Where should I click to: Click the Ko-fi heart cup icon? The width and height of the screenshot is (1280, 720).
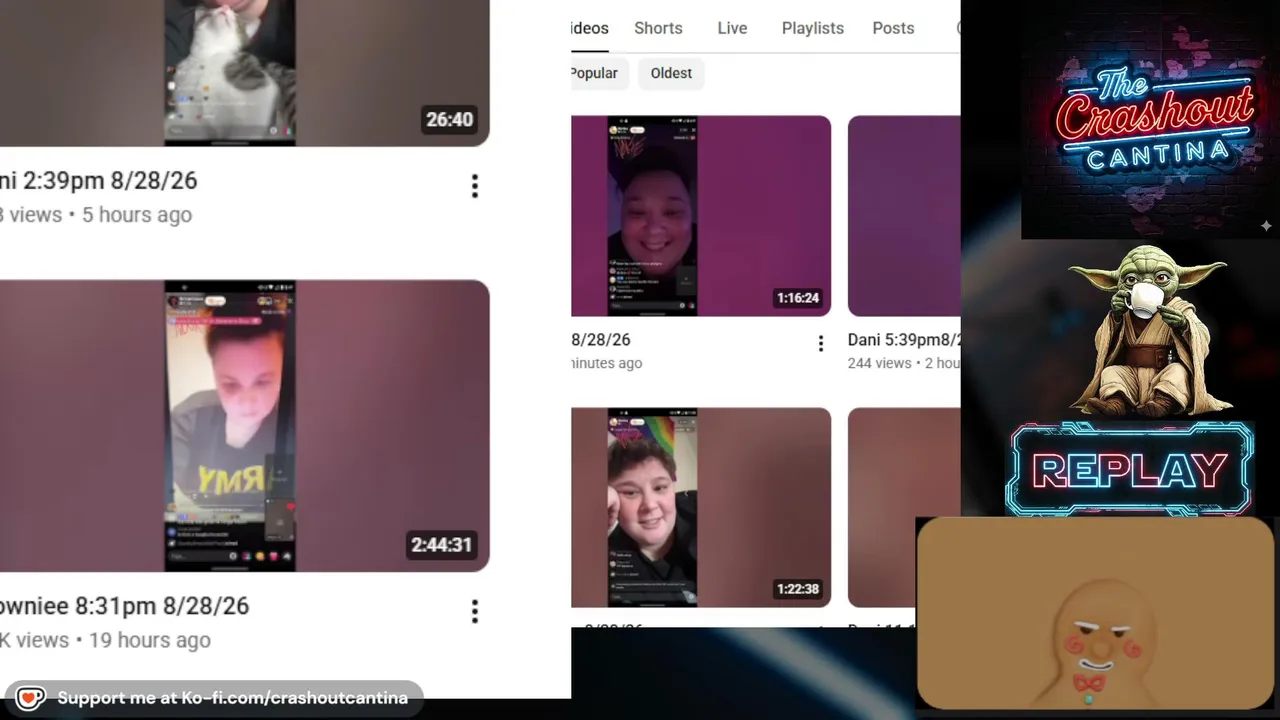click(x=30, y=698)
